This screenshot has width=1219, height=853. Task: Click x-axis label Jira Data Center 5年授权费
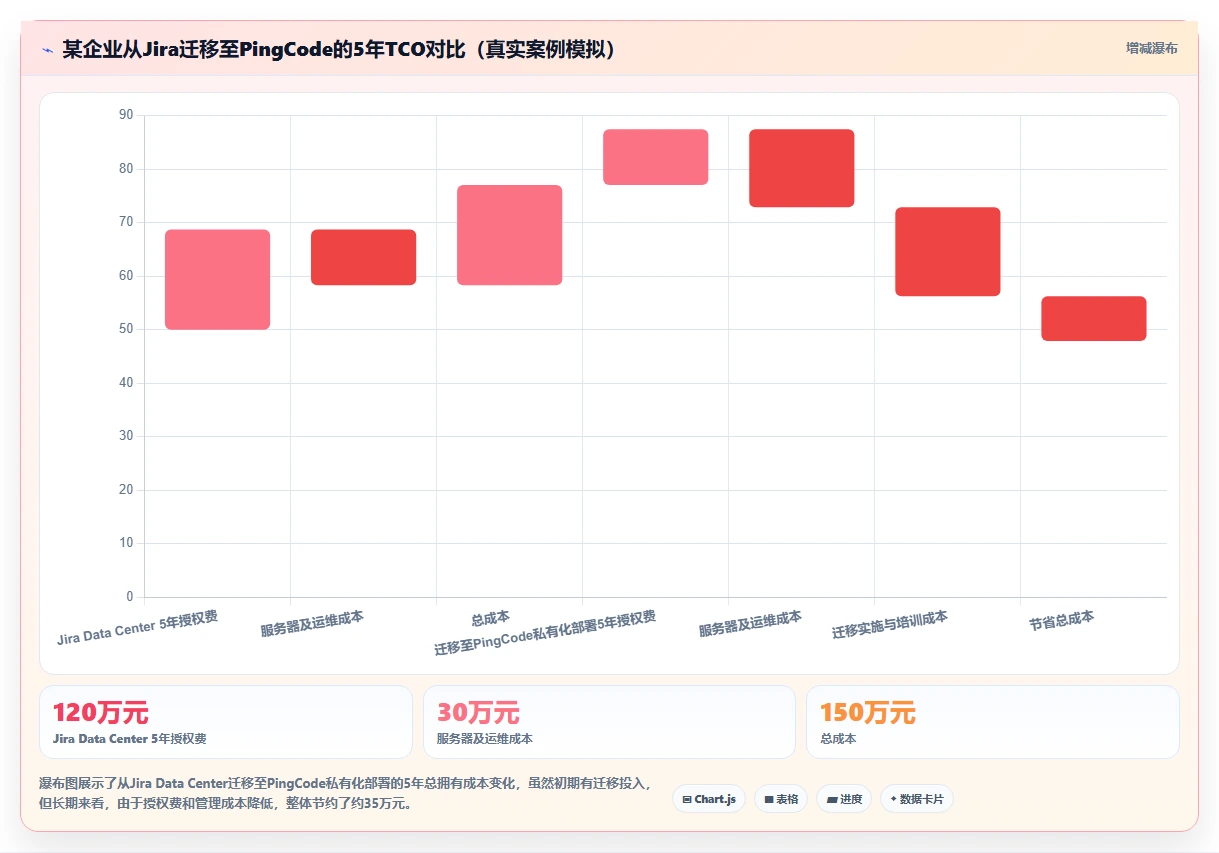[138, 627]
